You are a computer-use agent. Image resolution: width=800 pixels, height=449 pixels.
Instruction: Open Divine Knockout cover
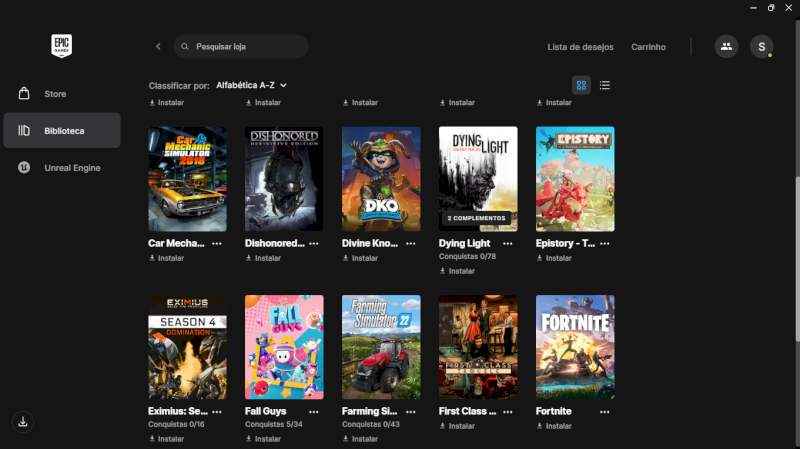click(x=381, y=179)
